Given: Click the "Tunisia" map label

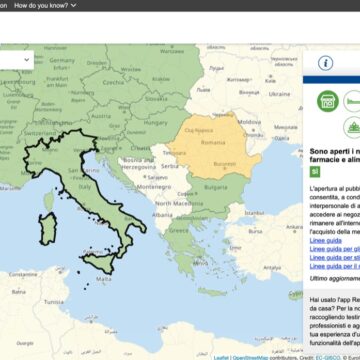Looking at the screenshot, I should (54, 302).
